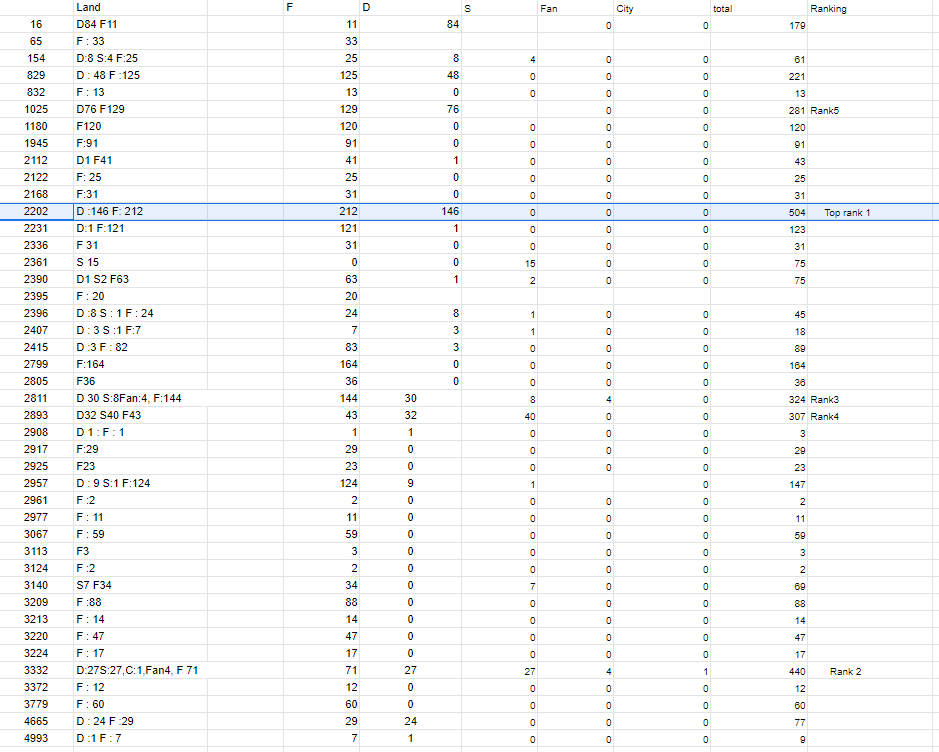Select cell with ID 2202

[x=36, y=211]
